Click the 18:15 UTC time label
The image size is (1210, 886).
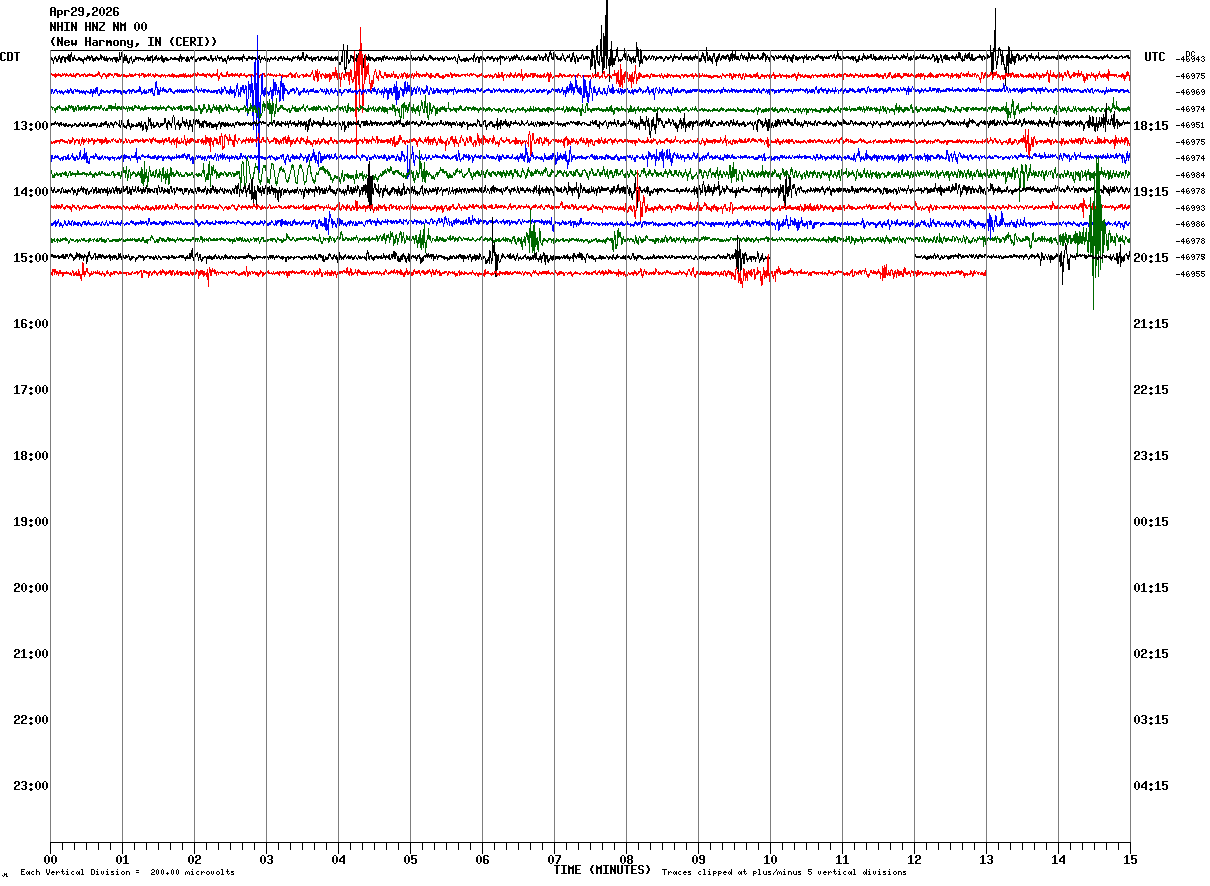[1151, 126]
